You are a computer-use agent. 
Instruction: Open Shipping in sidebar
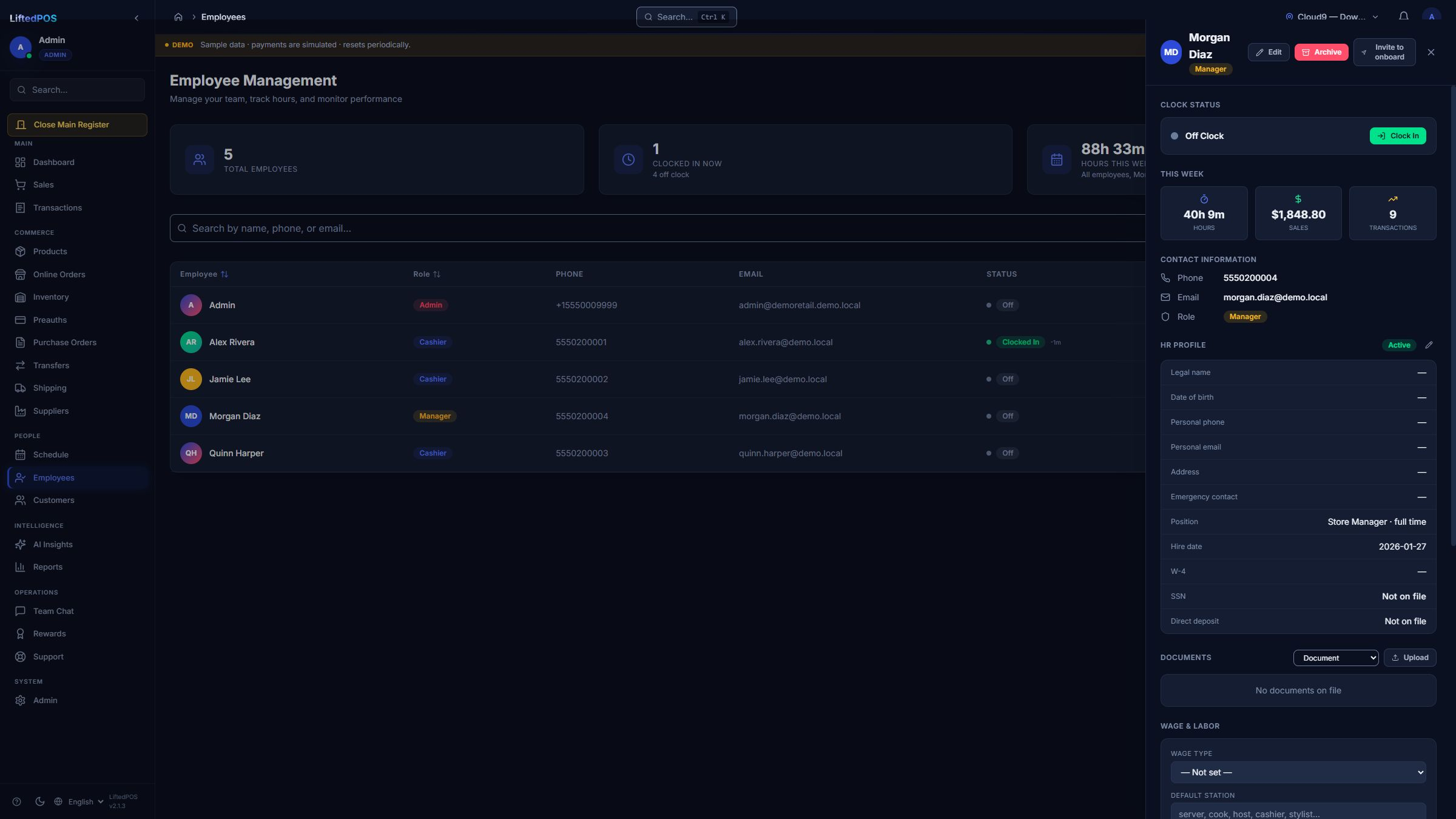[x=77, y=388]
